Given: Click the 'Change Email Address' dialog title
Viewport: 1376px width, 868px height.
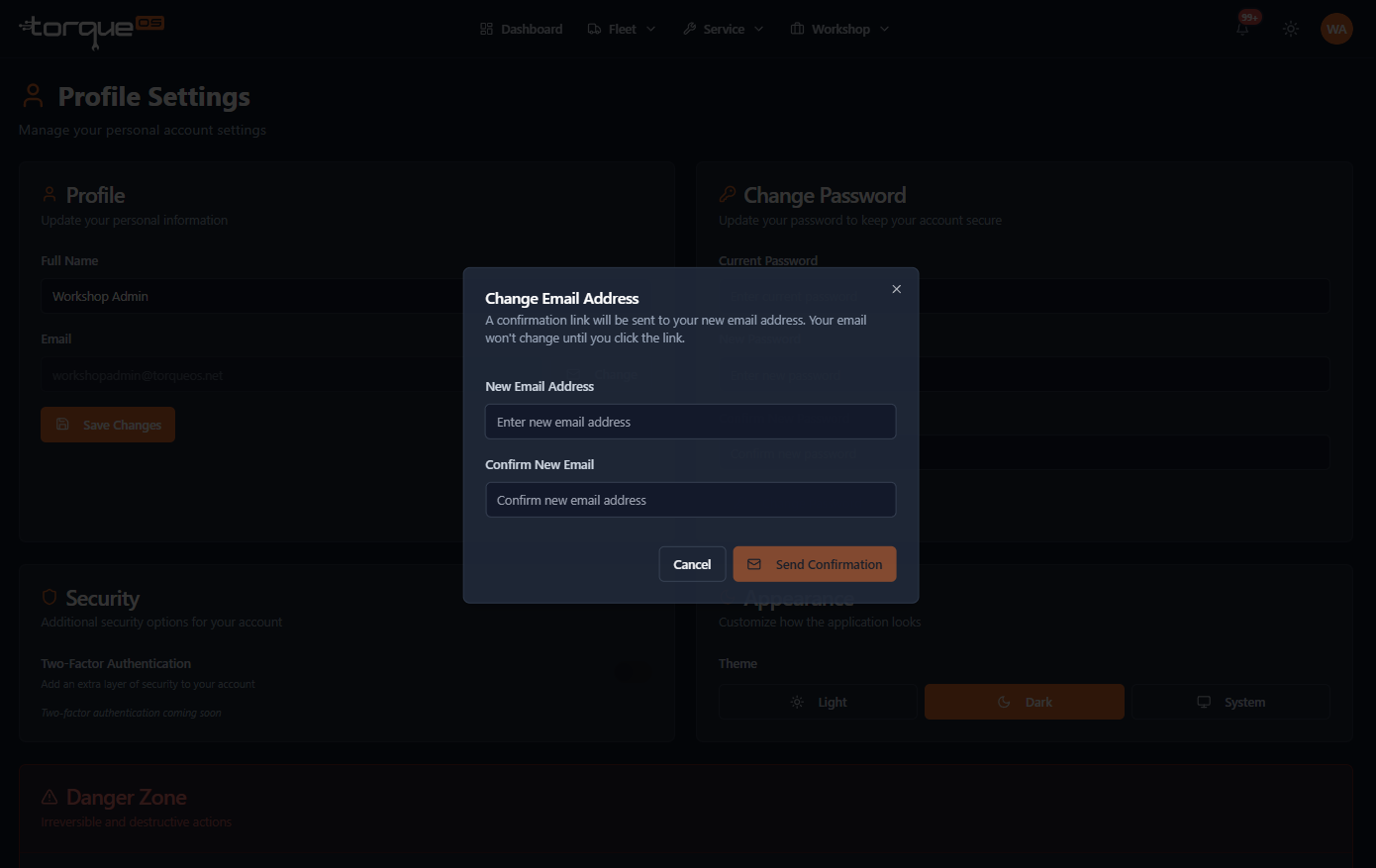Looking at the screenshot, I should point(561,298).
